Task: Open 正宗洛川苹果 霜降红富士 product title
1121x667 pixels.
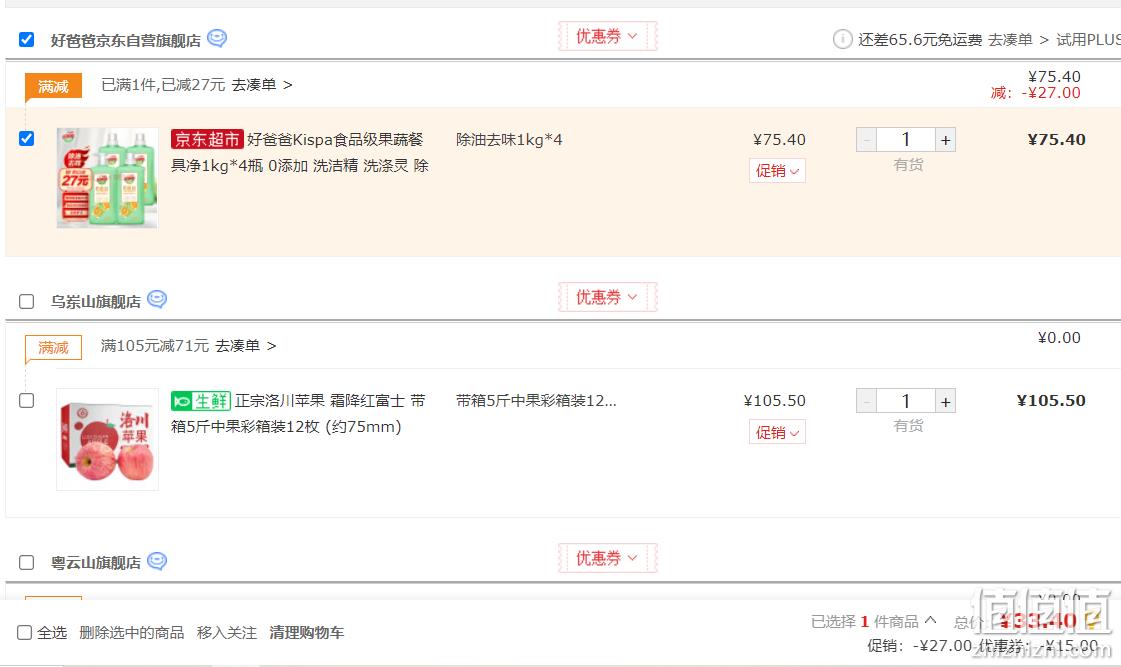Action: coord(298,414)
